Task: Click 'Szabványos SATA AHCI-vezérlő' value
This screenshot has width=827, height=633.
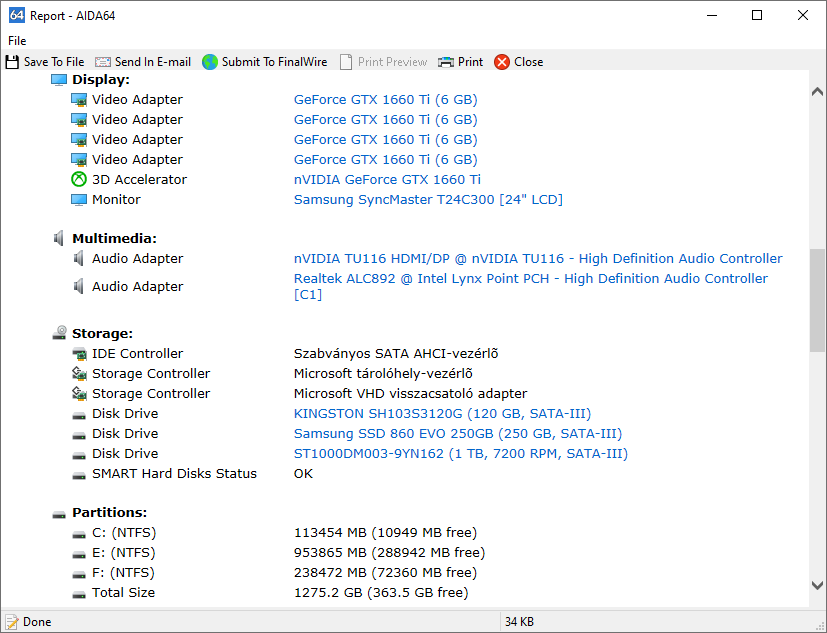Action: click(x=396, y=353)
